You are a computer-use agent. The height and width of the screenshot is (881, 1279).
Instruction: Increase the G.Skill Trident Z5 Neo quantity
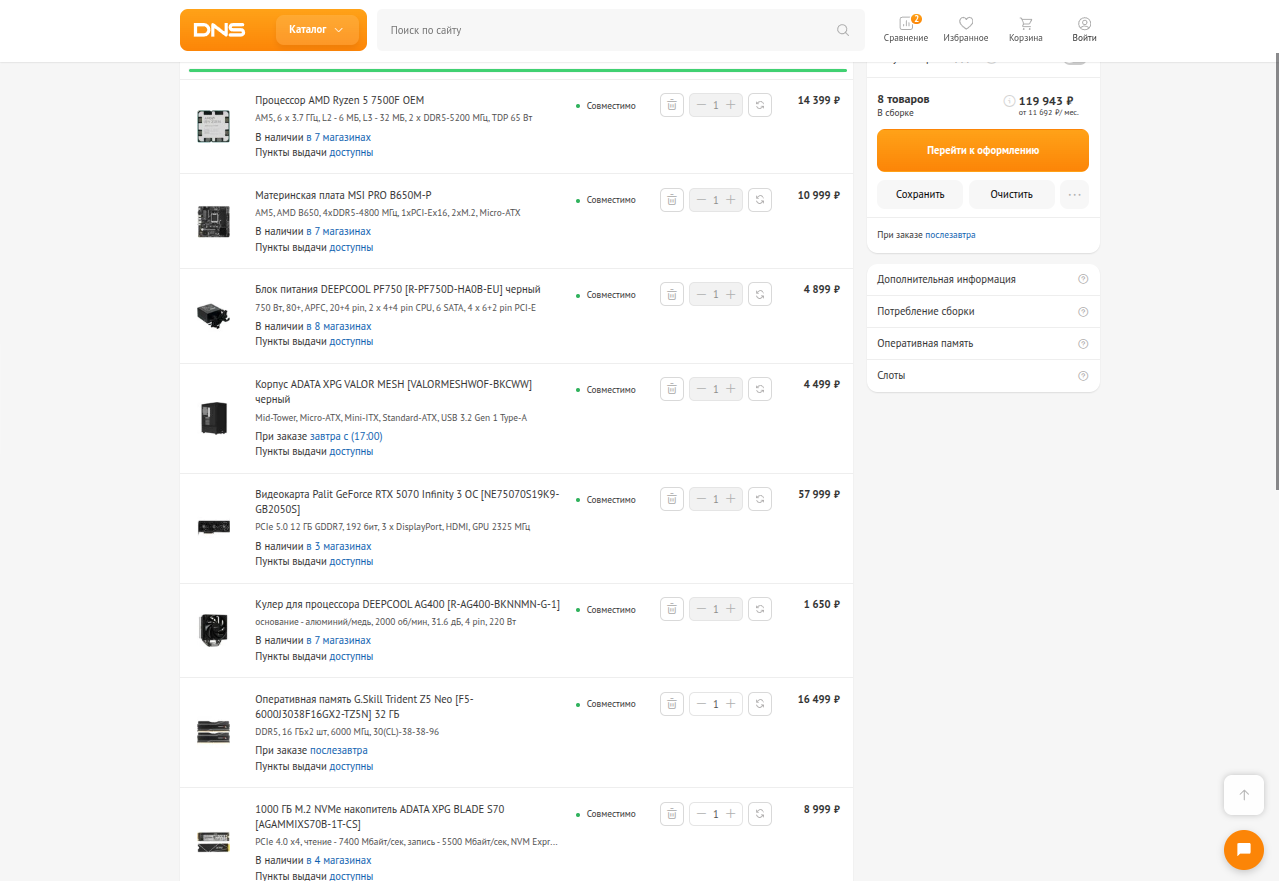(x=731, y=704)
